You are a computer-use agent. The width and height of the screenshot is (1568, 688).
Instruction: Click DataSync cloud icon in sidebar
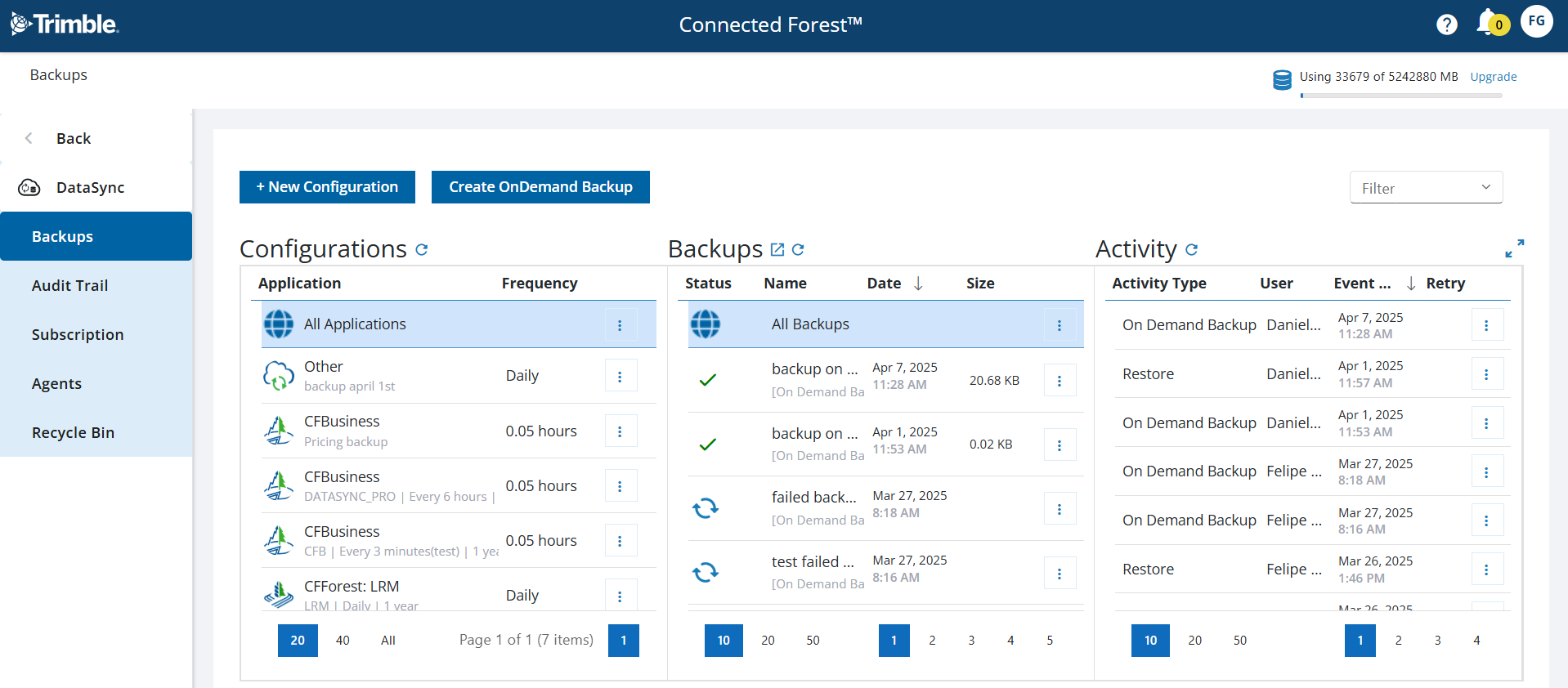29,188
